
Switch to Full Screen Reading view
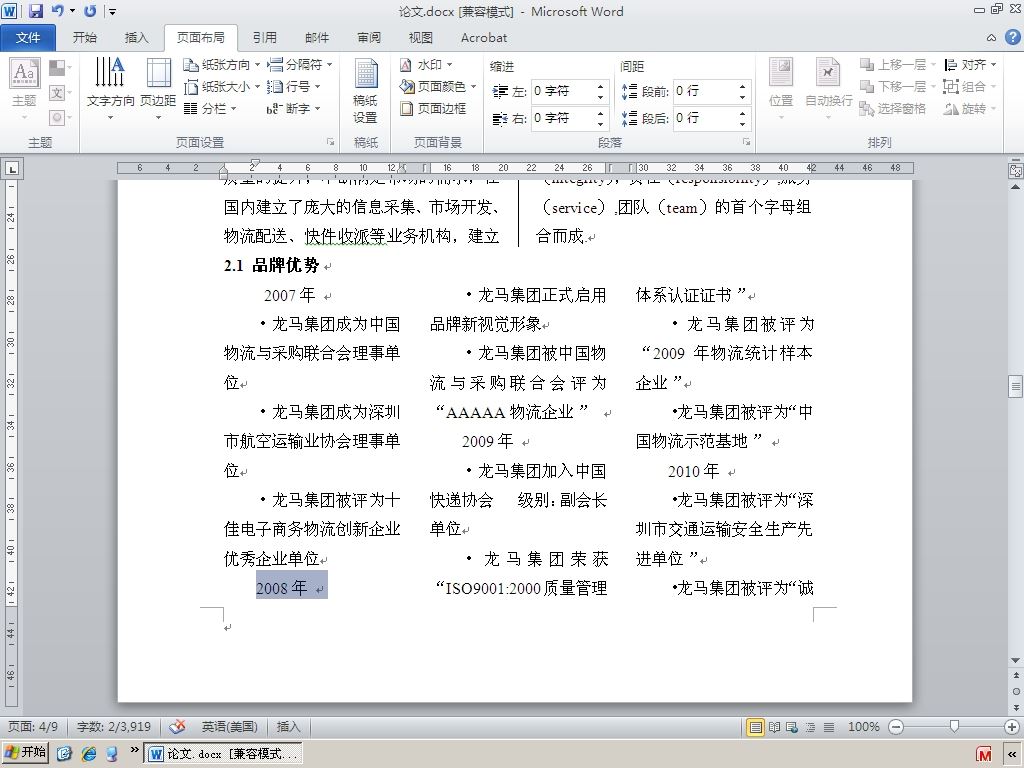pos(775,727)
